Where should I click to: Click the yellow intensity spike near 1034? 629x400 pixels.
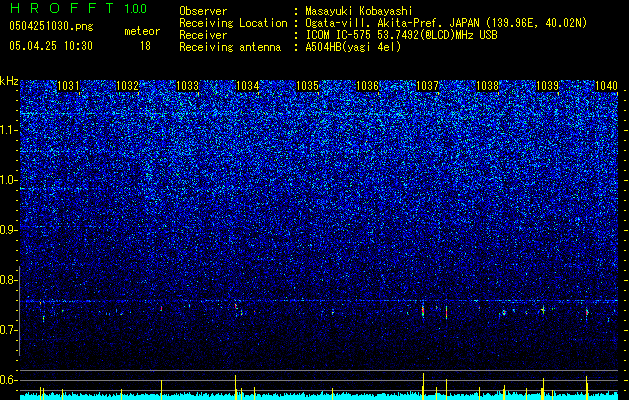point(235,387)
